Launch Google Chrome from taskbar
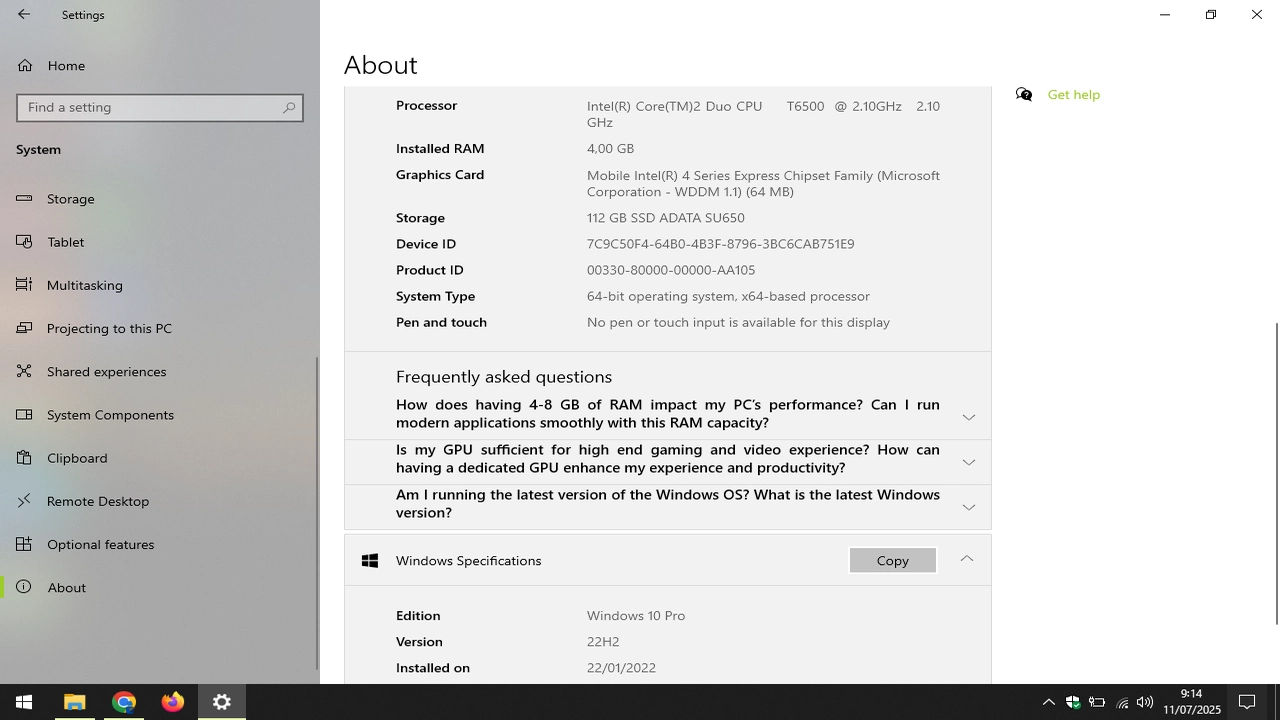Image resolution: width=1280 pixels, height=720 pixels. tap(124, 702)
